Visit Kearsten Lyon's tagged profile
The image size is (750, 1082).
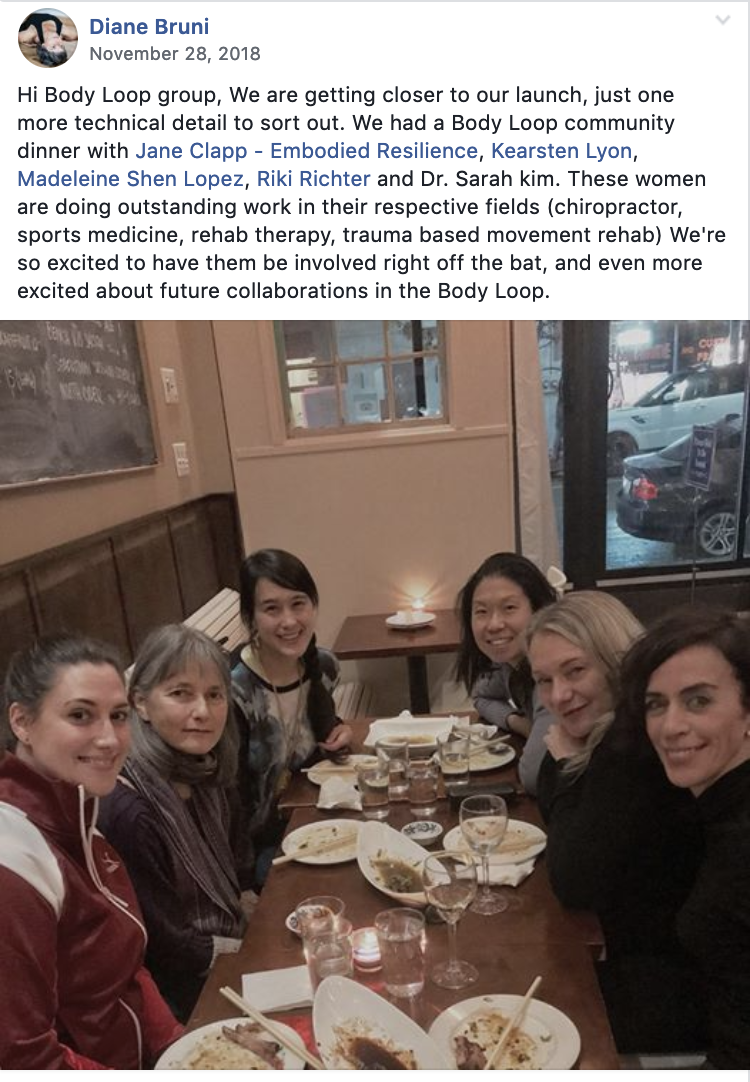(562, 150)
